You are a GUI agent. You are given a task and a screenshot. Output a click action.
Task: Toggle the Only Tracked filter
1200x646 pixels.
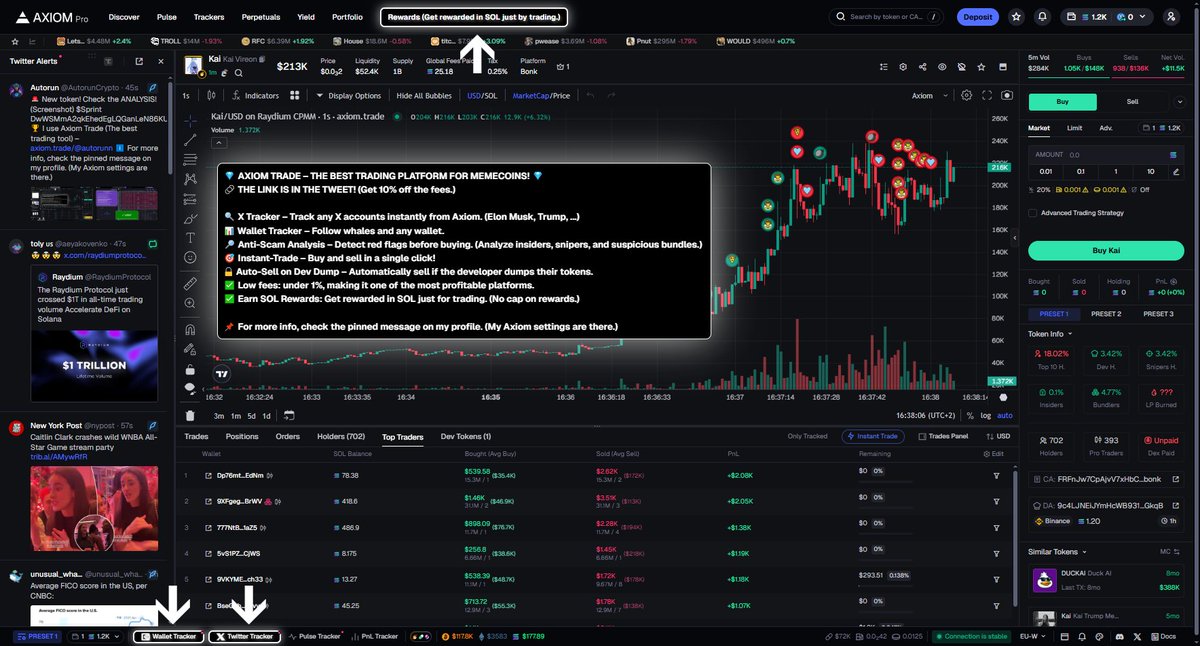click(x=807, y=436)
